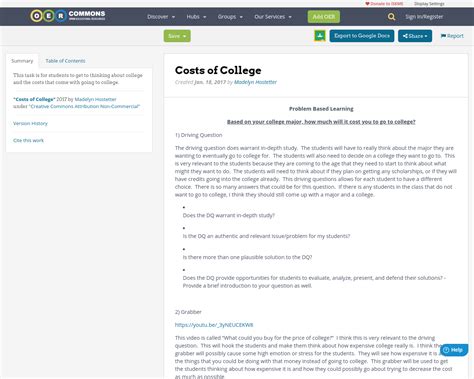Expand the Save dropdown button
The width and height of the screenshot is (474, 379).
point(177,36)
